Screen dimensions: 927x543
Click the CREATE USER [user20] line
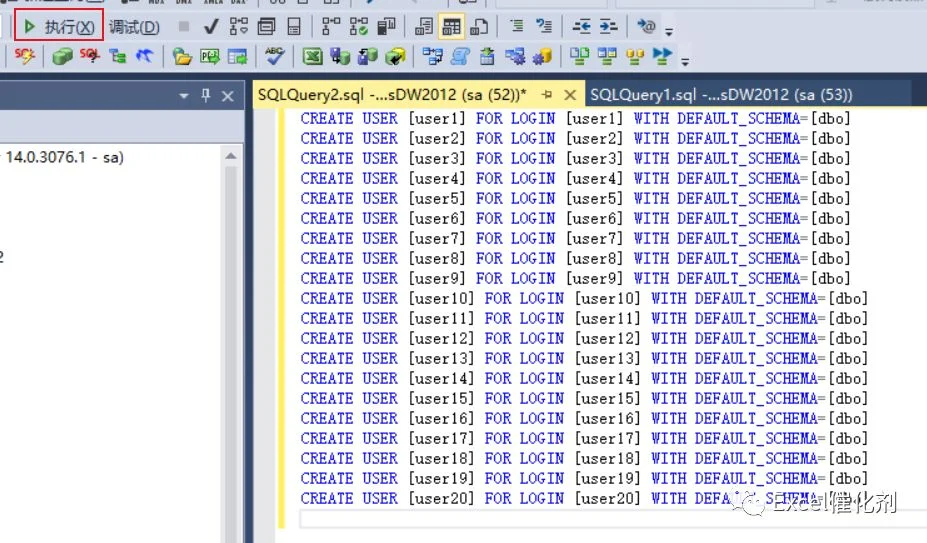coord(584,498)
